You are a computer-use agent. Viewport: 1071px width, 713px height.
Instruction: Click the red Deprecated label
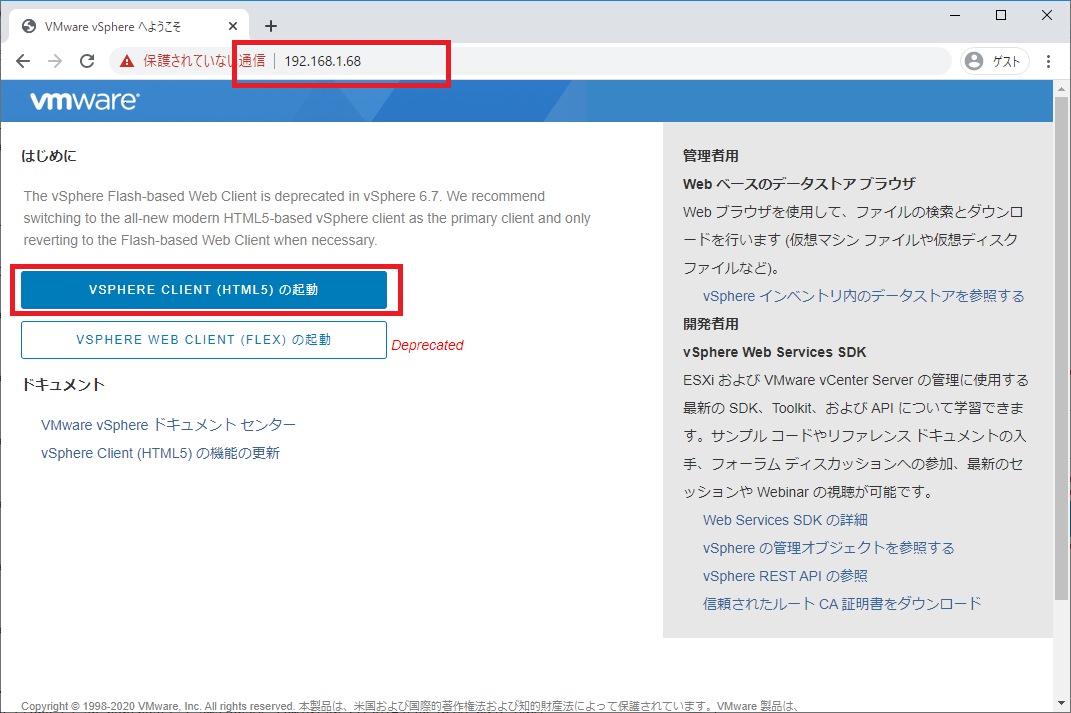tap(427, 345)
